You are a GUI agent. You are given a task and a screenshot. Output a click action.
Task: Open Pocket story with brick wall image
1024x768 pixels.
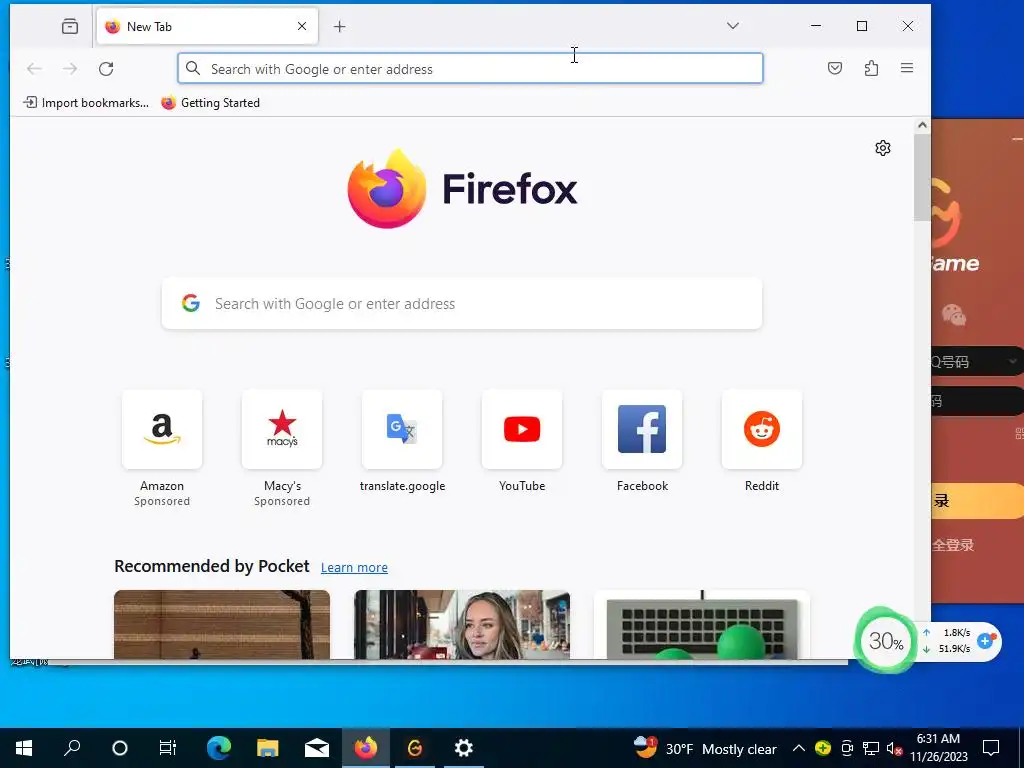tap(222, 624)
